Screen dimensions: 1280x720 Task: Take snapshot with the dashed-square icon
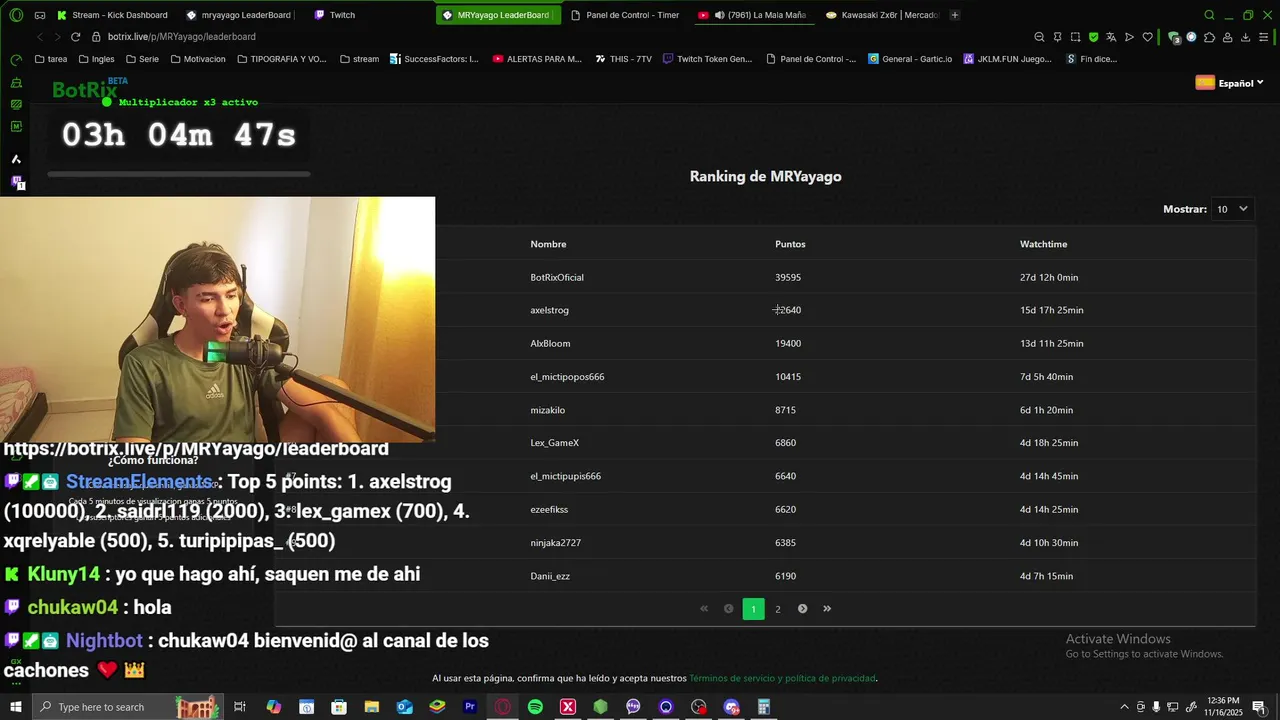1075,37
